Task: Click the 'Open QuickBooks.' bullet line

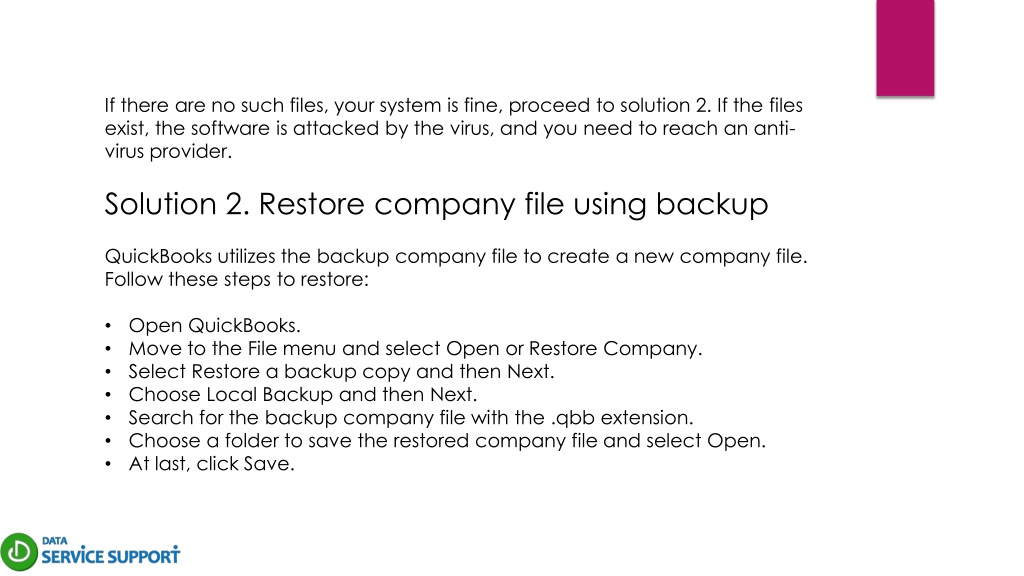Action: [214, 325]
